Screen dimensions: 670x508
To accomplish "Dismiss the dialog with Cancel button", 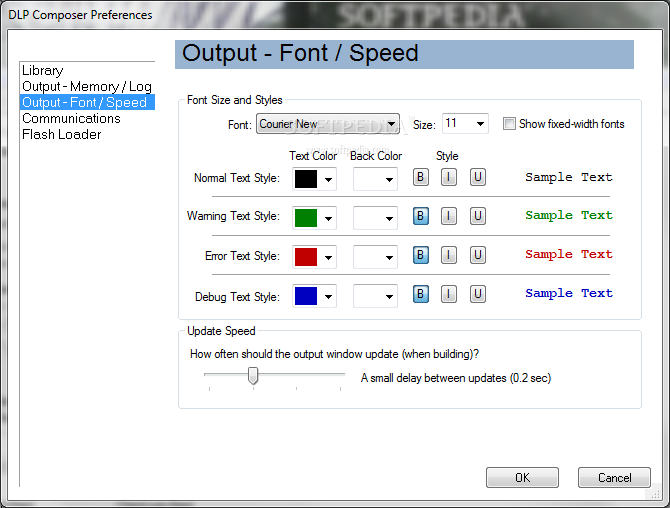I will click(x=614, y=477).
